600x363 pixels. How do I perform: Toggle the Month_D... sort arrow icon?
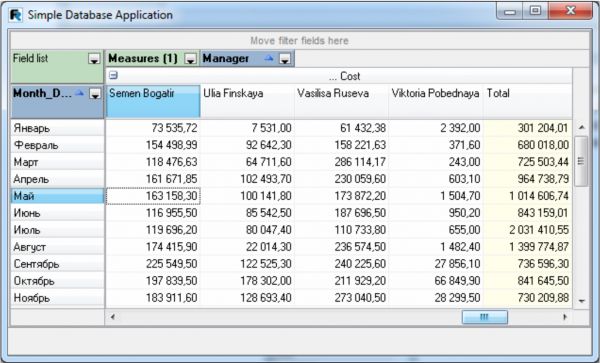pos(80,93)
